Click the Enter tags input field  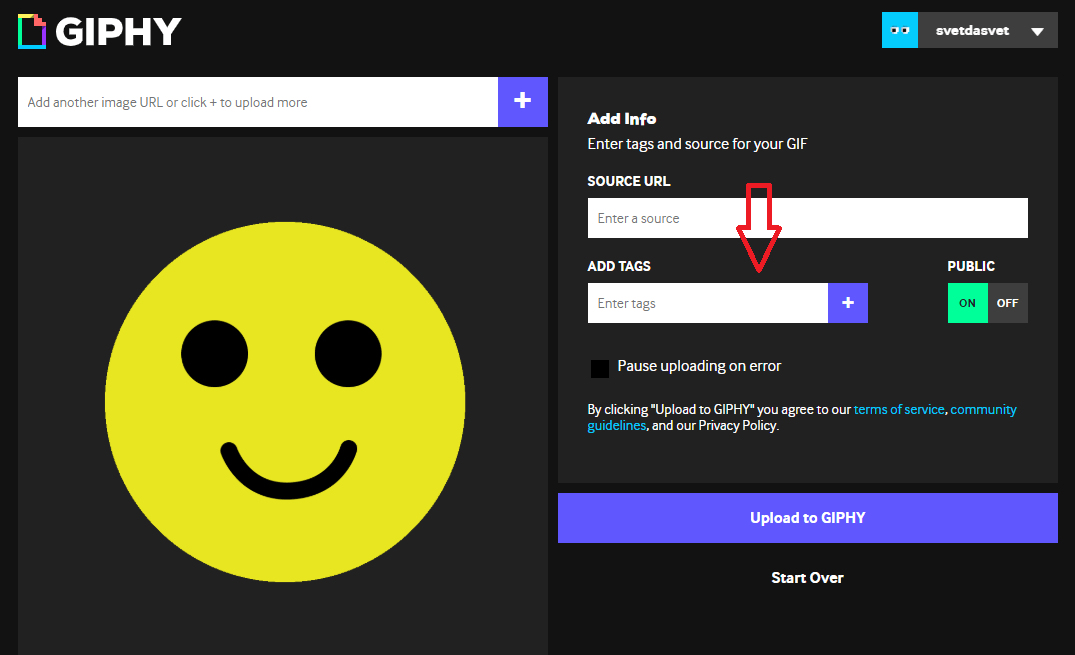(708, 303)
